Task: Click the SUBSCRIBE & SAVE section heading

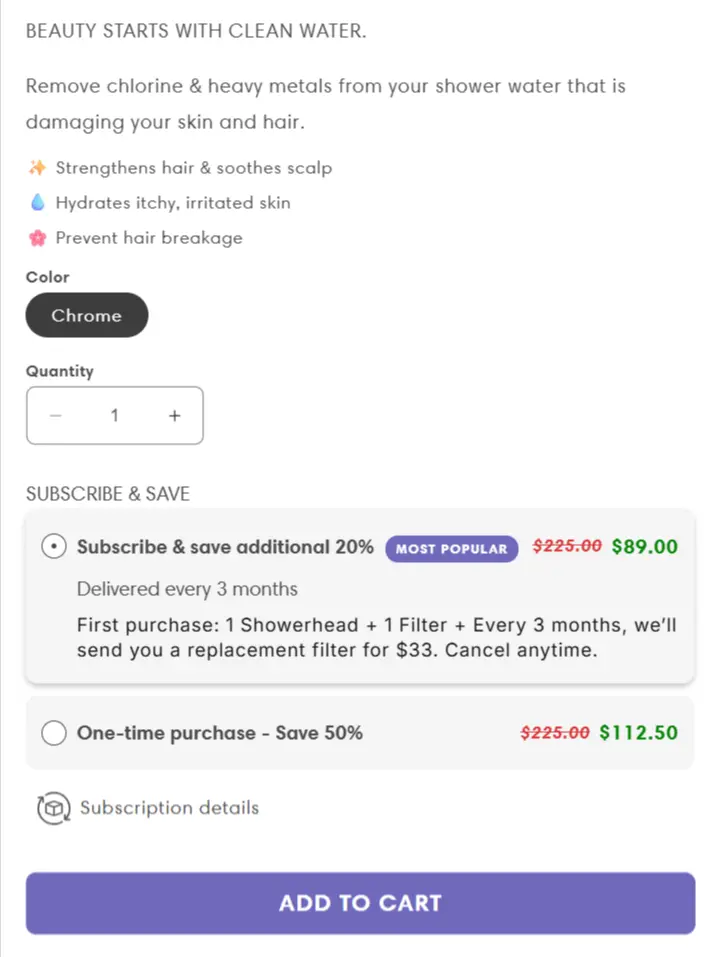Action: tap(107, 493)
